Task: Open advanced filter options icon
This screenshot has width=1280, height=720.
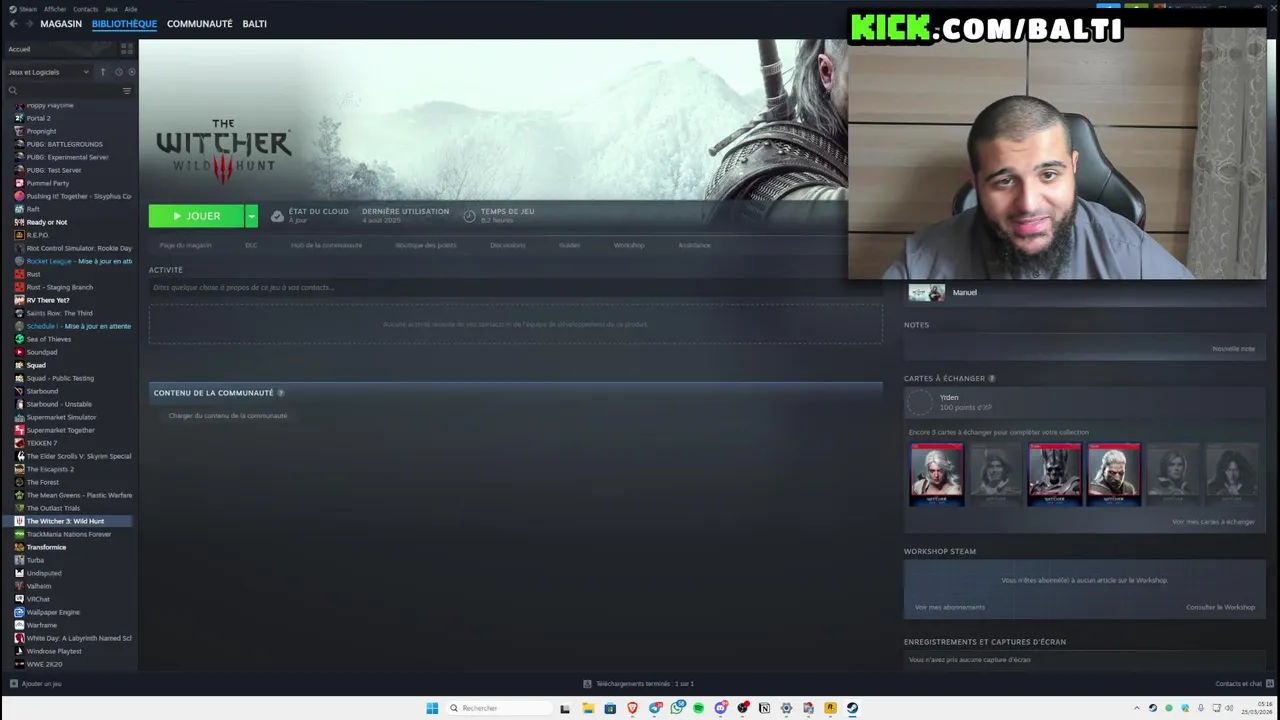Action: (127, 91)
